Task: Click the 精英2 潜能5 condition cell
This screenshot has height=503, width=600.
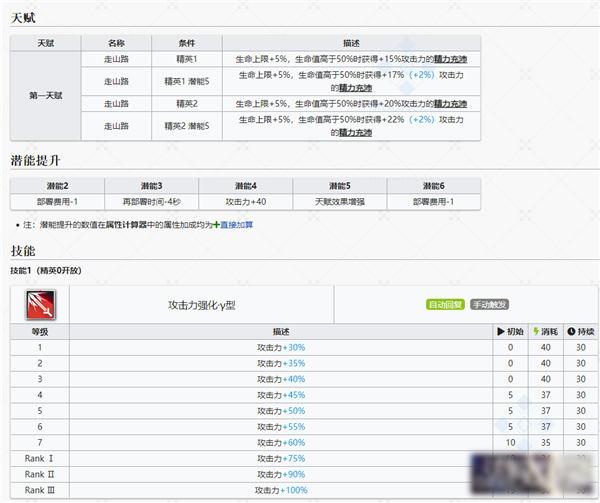Action: [187, 126]
